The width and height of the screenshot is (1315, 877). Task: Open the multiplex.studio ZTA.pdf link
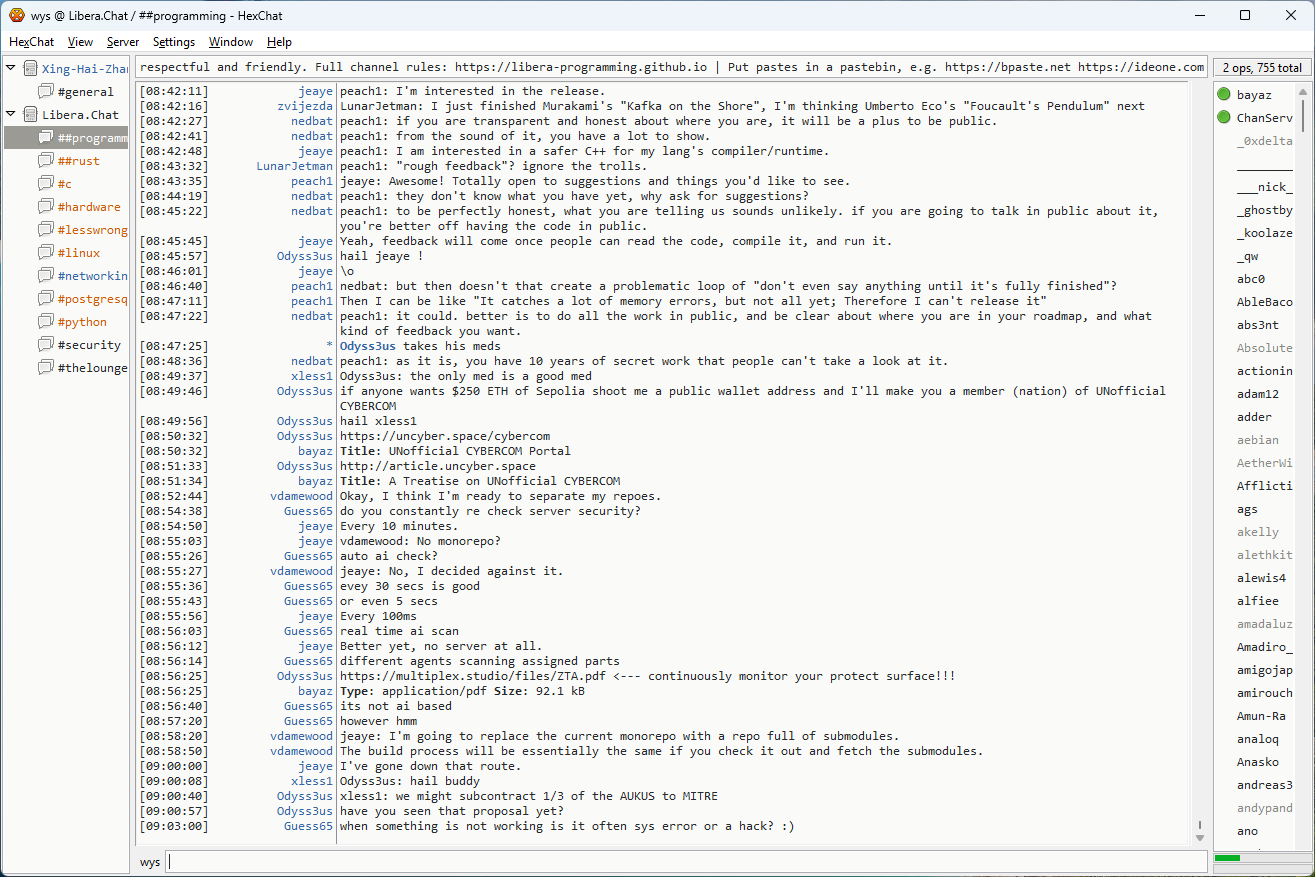tap(472, 676)
